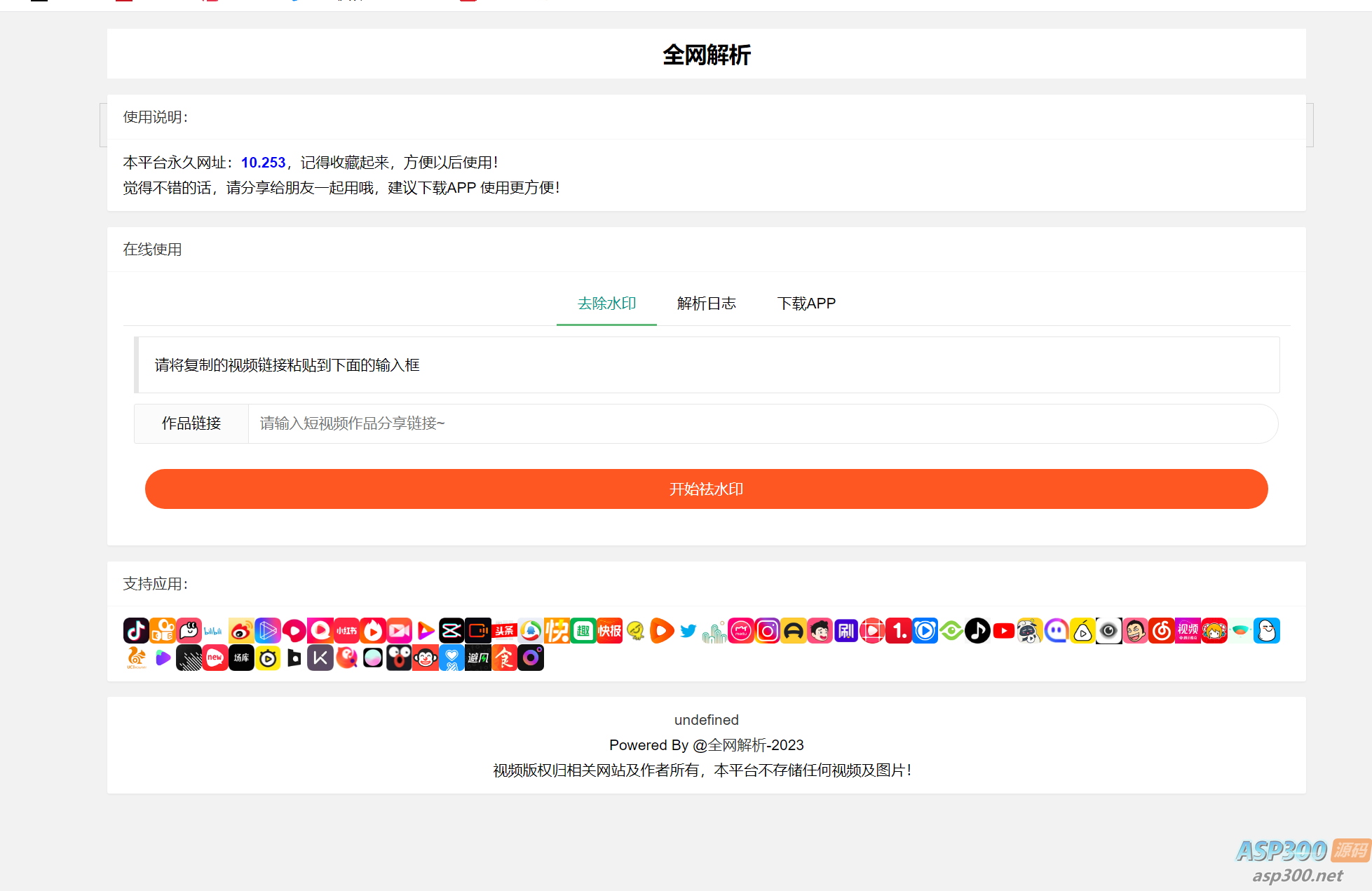Click the Weibo eye logo icon
The width and height of the screenshot is (1372, 891).
pos(241,631)
